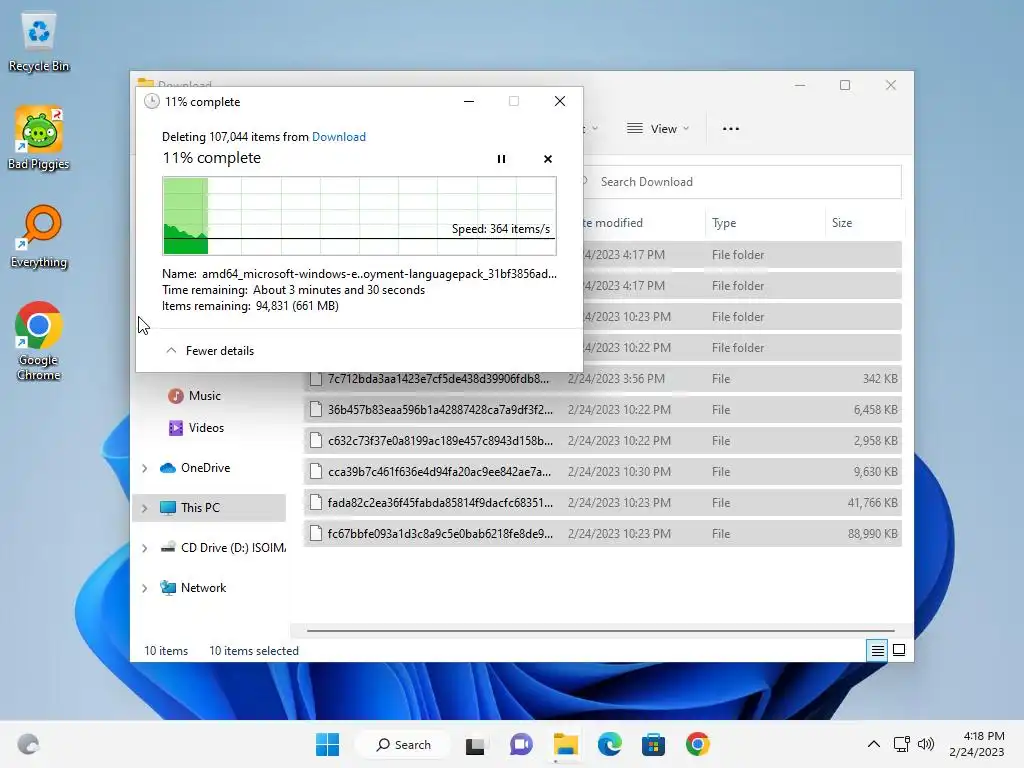Open Chat app from the taskbar
Screen dimensions: 1024x768
pos(520,744)
